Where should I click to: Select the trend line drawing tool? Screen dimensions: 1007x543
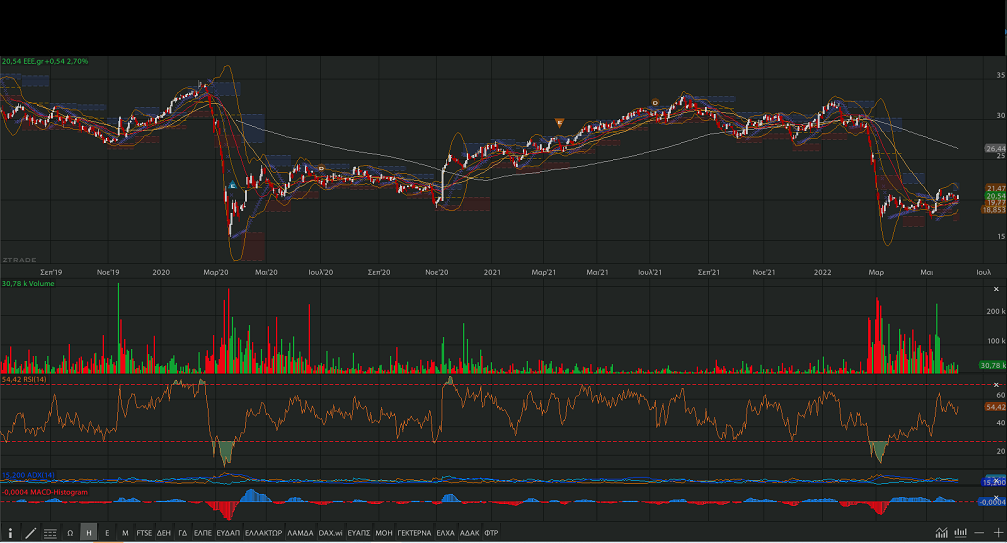(30, 533)
